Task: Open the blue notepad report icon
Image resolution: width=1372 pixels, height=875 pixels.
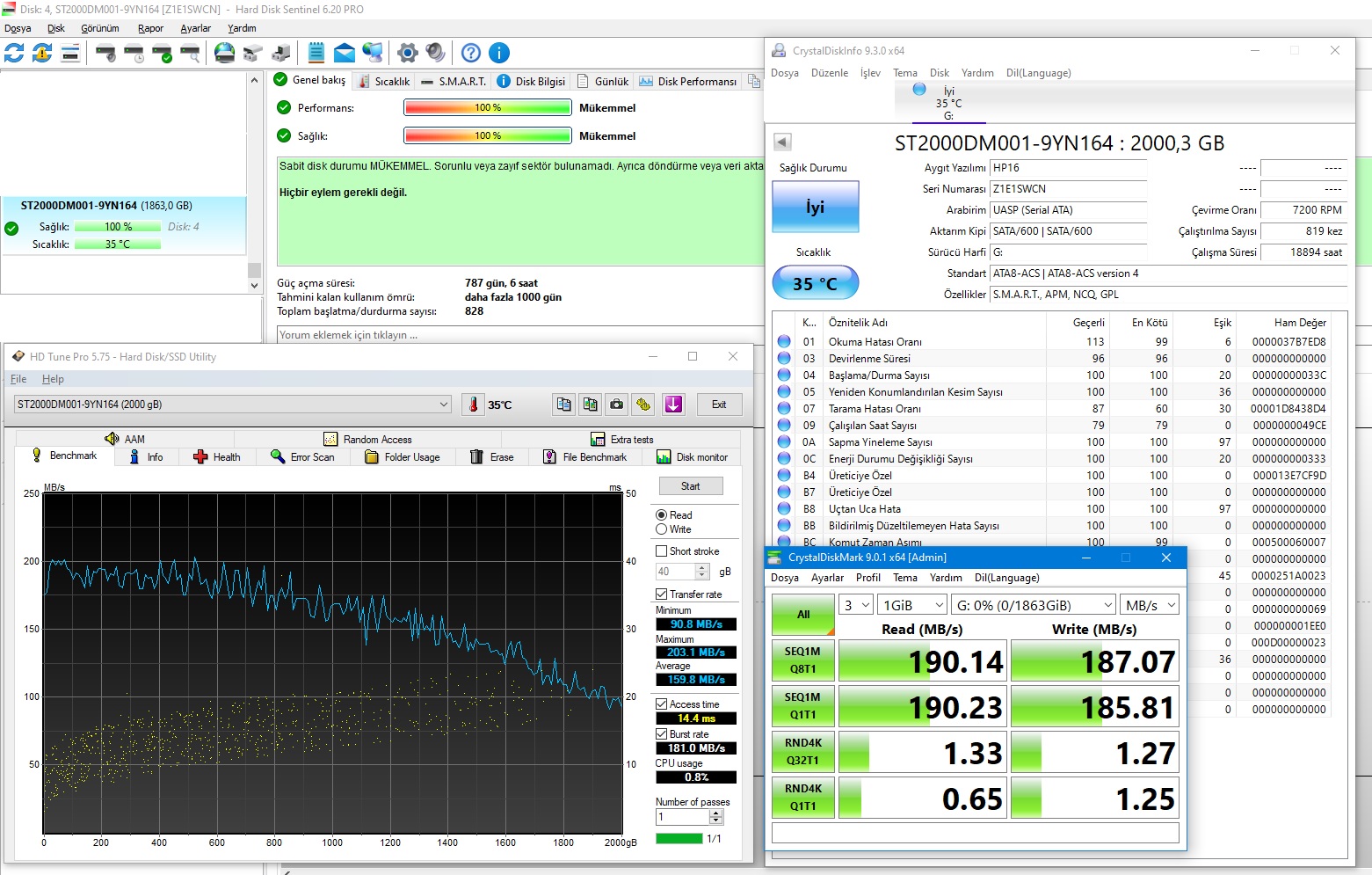Action: tap(316, 53)
